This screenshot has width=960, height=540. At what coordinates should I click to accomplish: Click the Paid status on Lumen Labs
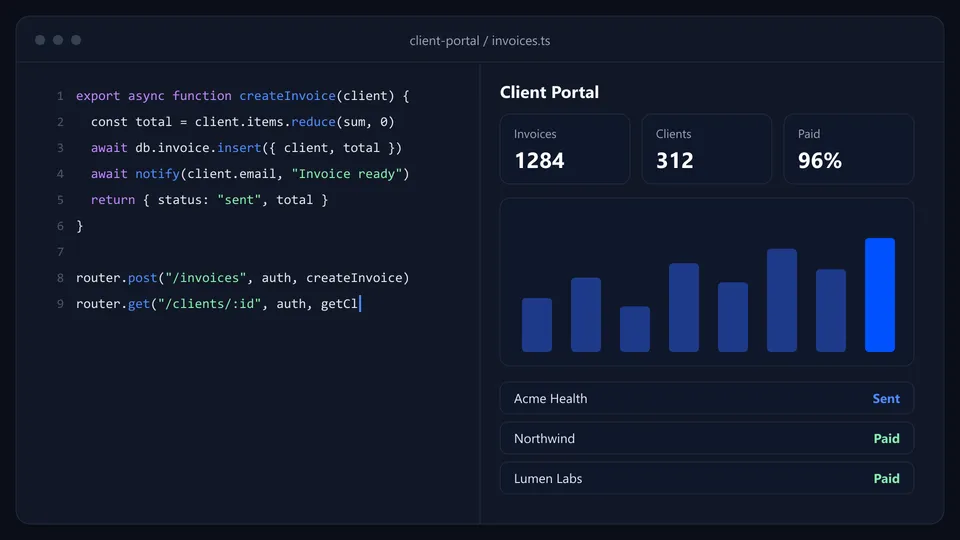(x=887, y=478)
